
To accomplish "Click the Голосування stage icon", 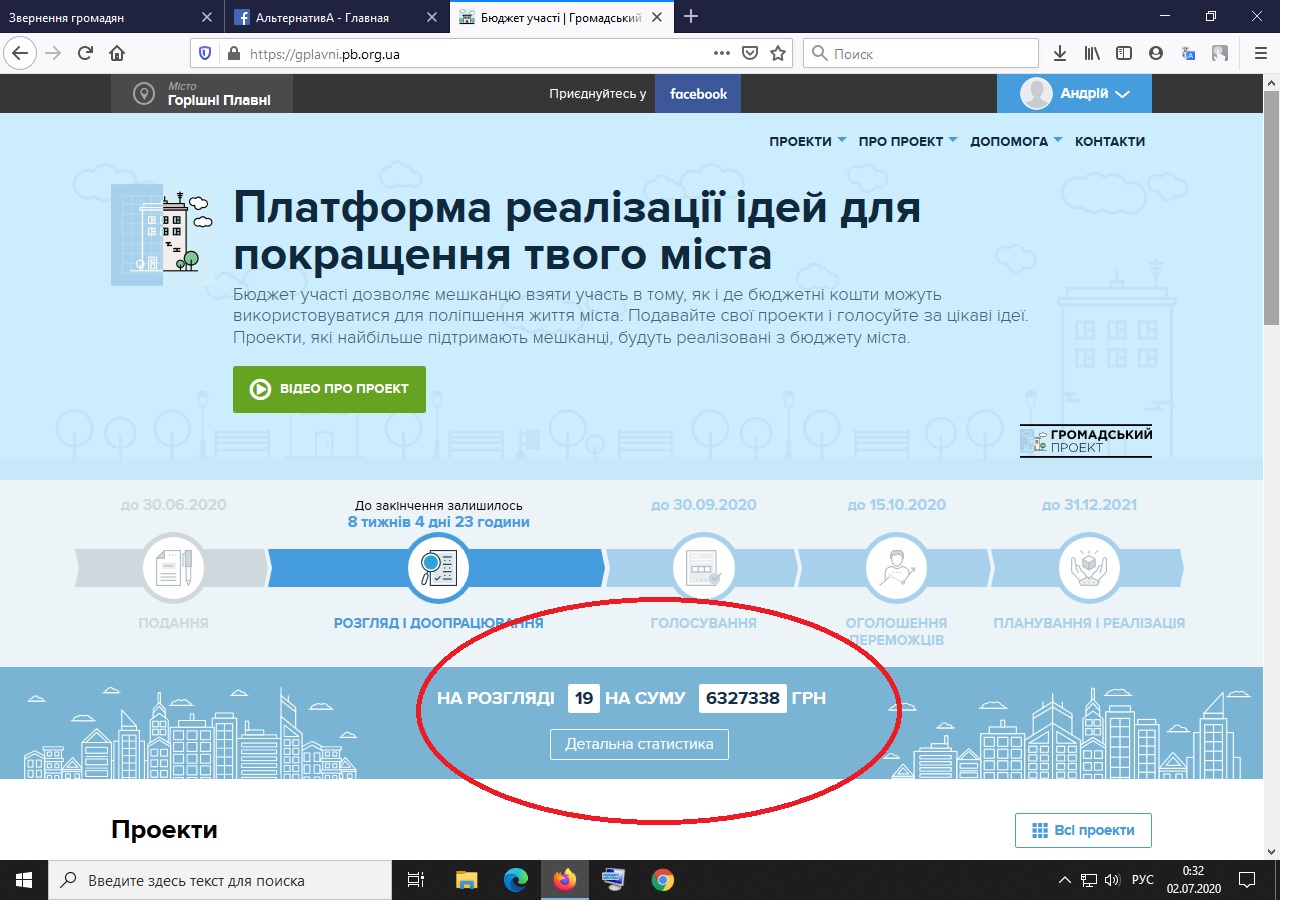I will (704, 569).
